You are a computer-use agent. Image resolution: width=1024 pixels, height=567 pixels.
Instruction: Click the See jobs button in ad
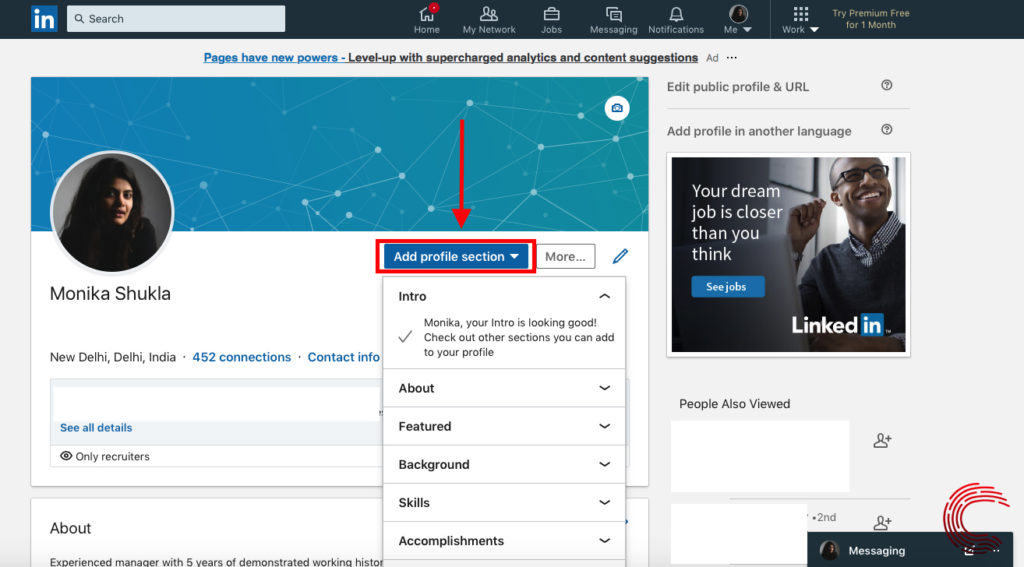728,287
